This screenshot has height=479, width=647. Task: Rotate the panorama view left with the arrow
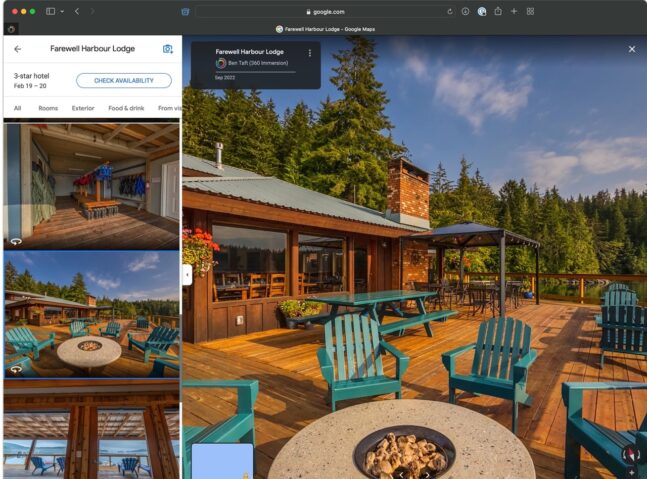click(401, 474)
